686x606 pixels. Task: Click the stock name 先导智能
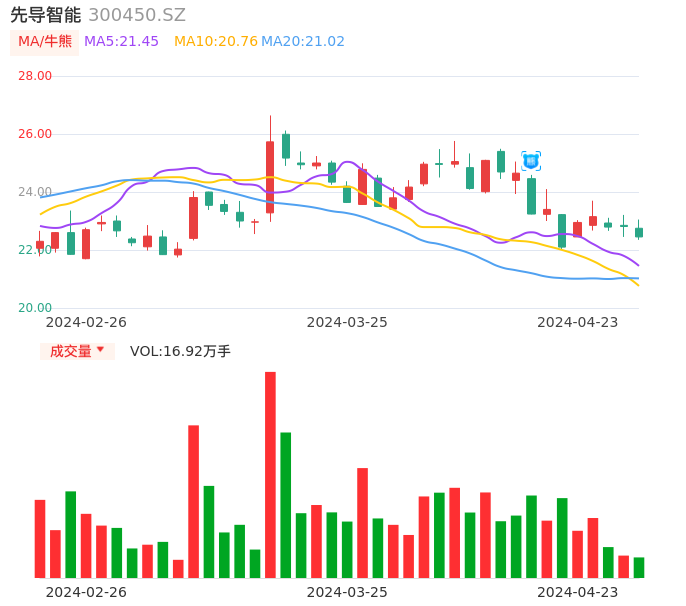click(45, 15)
